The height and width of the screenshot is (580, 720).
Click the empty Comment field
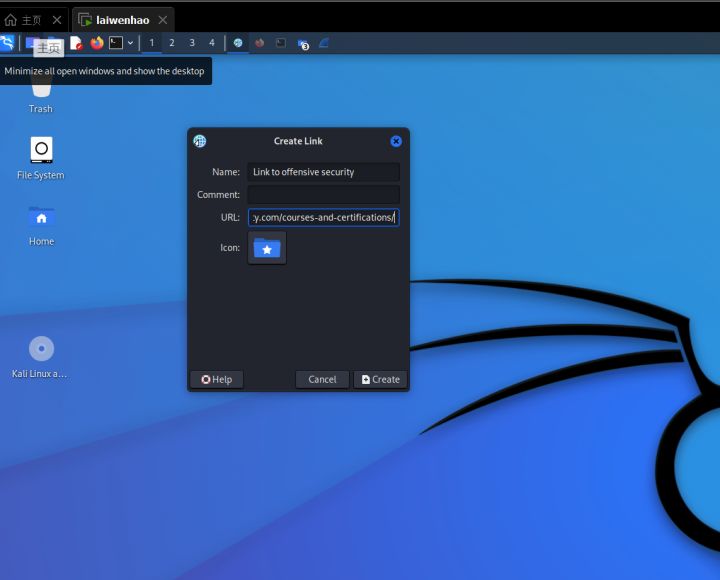[323, 195]
